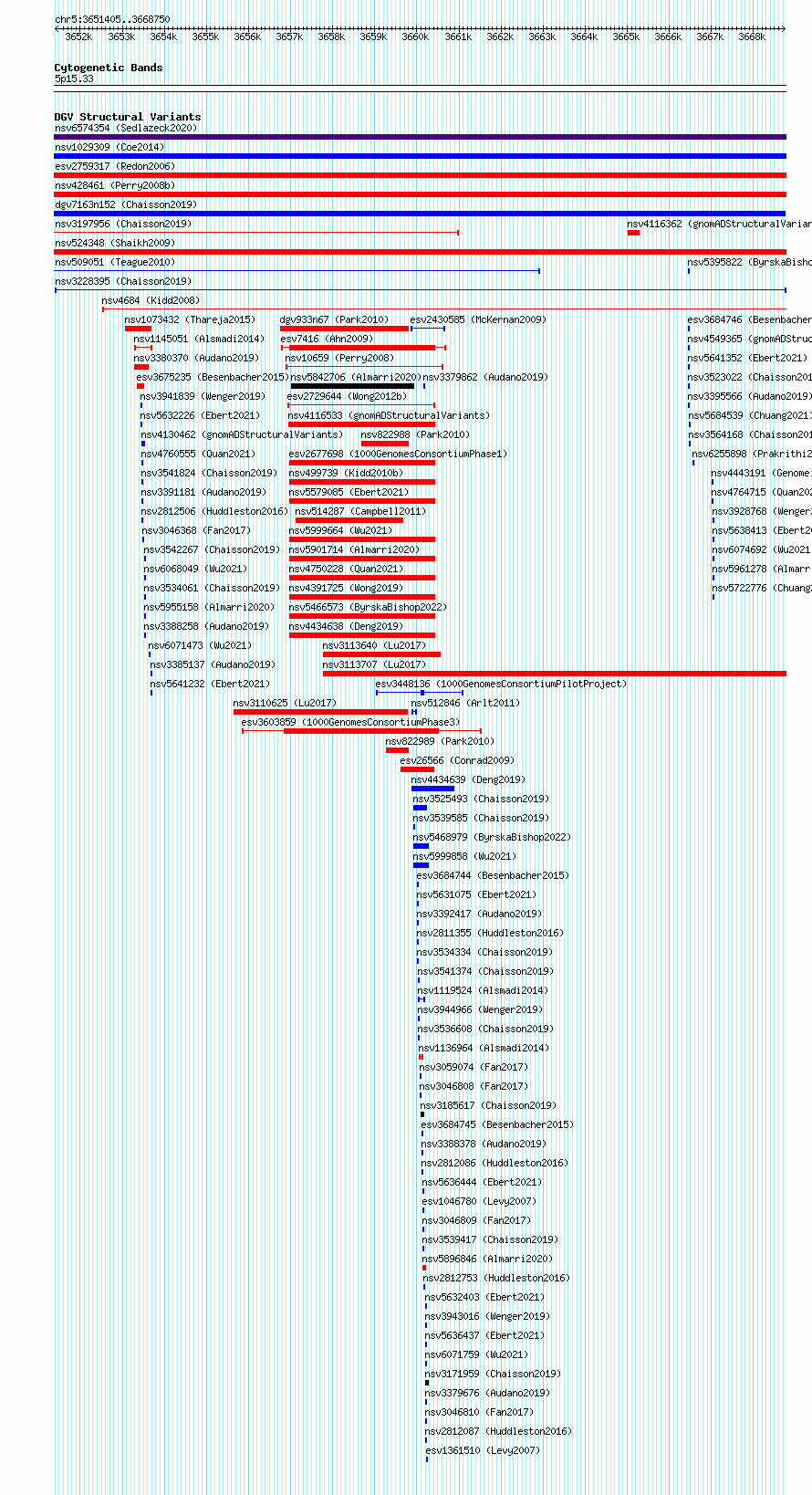Click the blue nsv4434639 (Deng2019) bar
This screenshot has width=812, height=1495.
[432, 789]
